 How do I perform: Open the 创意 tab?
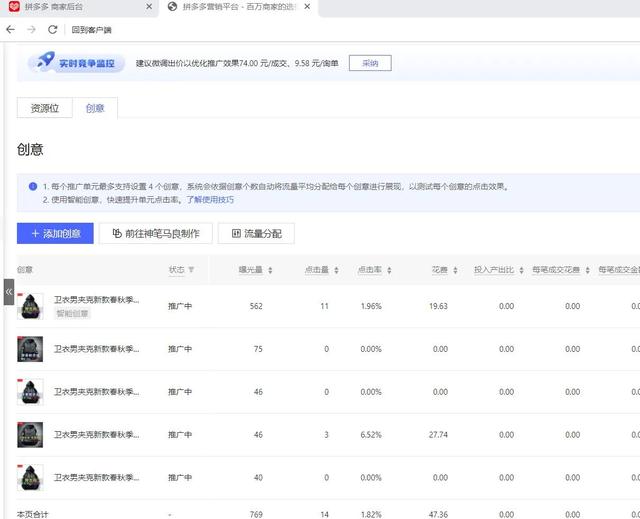click(x=95, y=108)
